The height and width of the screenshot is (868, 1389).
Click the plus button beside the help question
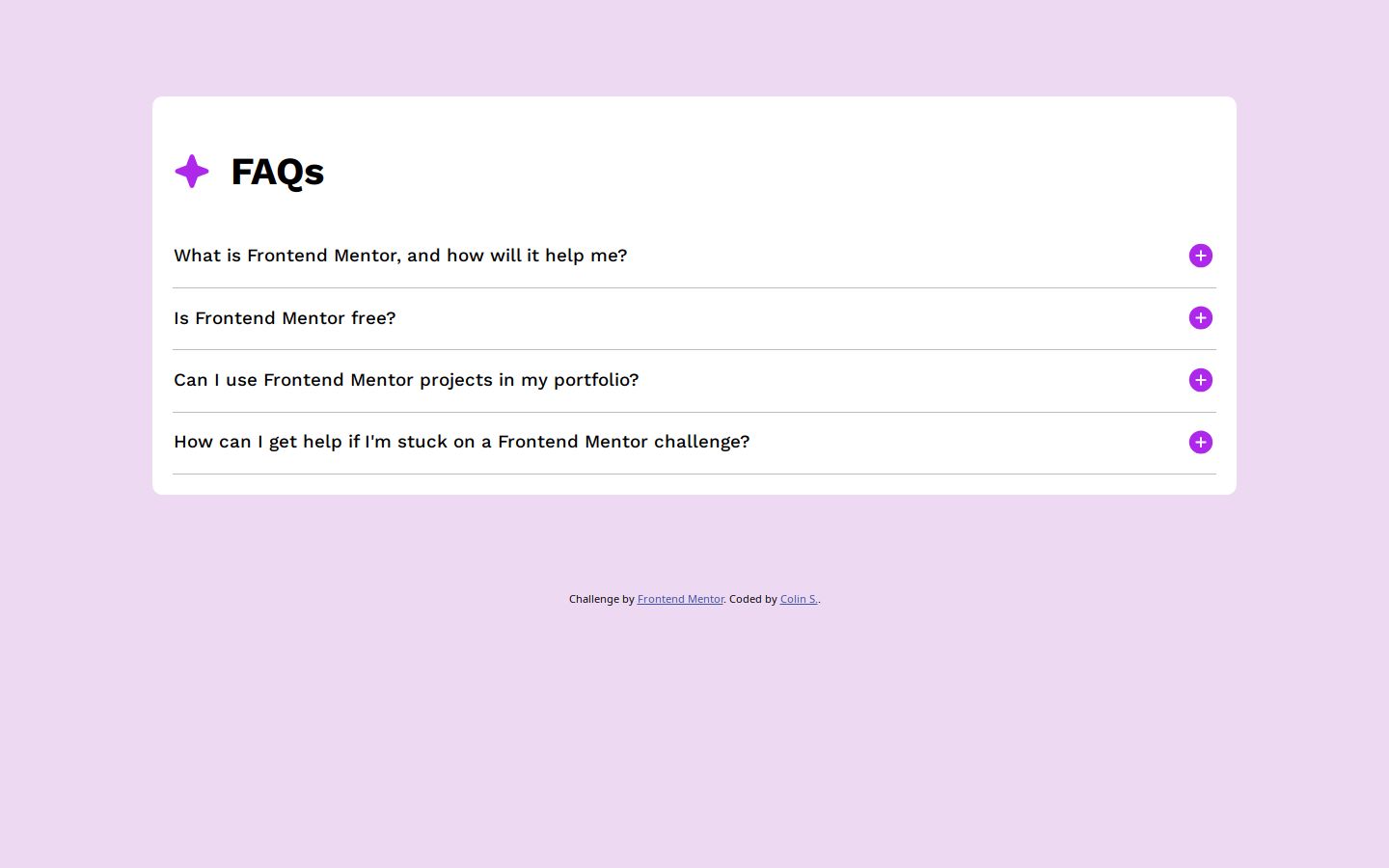coord(1200,442)
